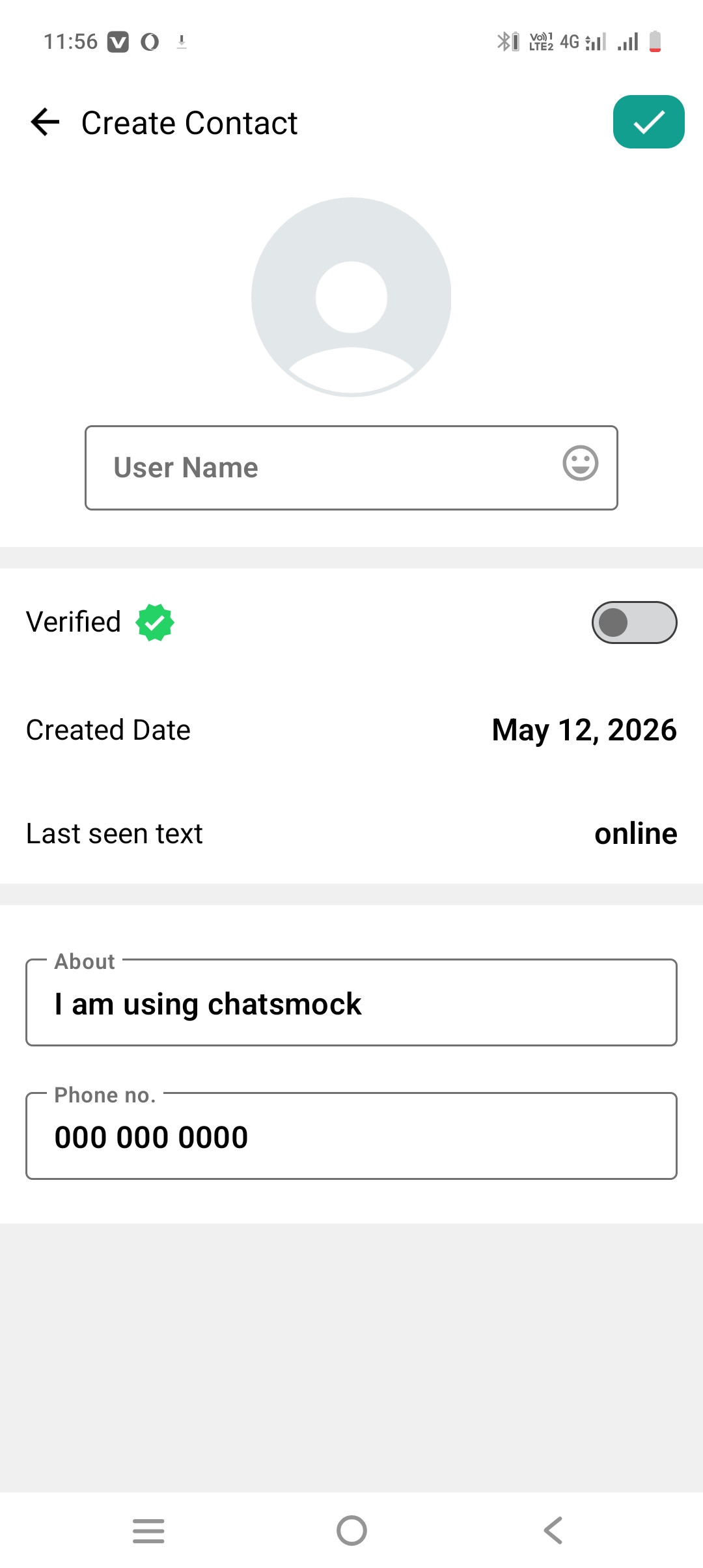
Task: Edit the Phone no. field
Action: click(351, 1136)
